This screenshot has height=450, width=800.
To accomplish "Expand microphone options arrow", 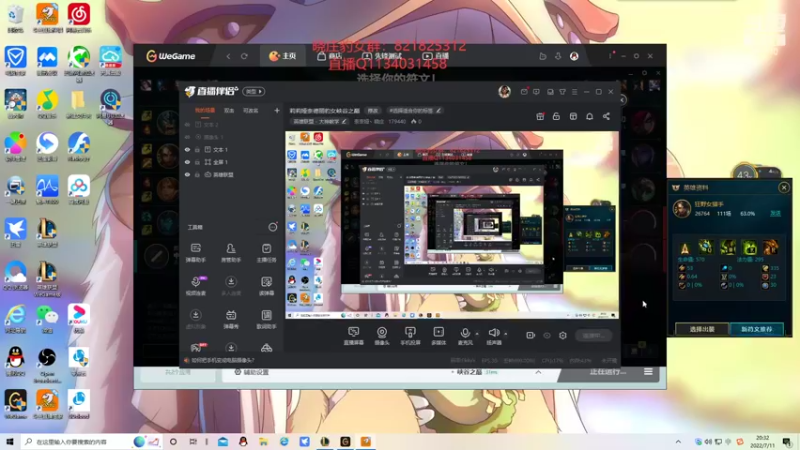I will click(x=477, y=334).
